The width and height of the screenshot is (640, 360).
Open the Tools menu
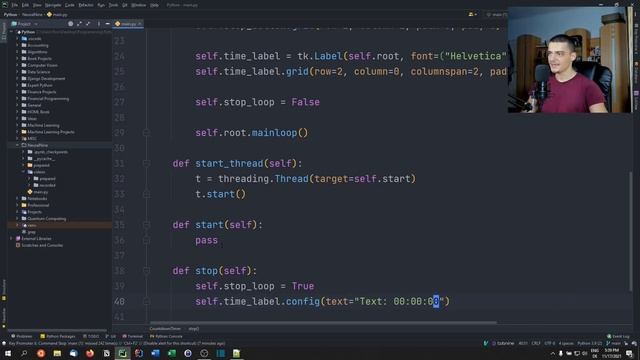coord(113,5)
